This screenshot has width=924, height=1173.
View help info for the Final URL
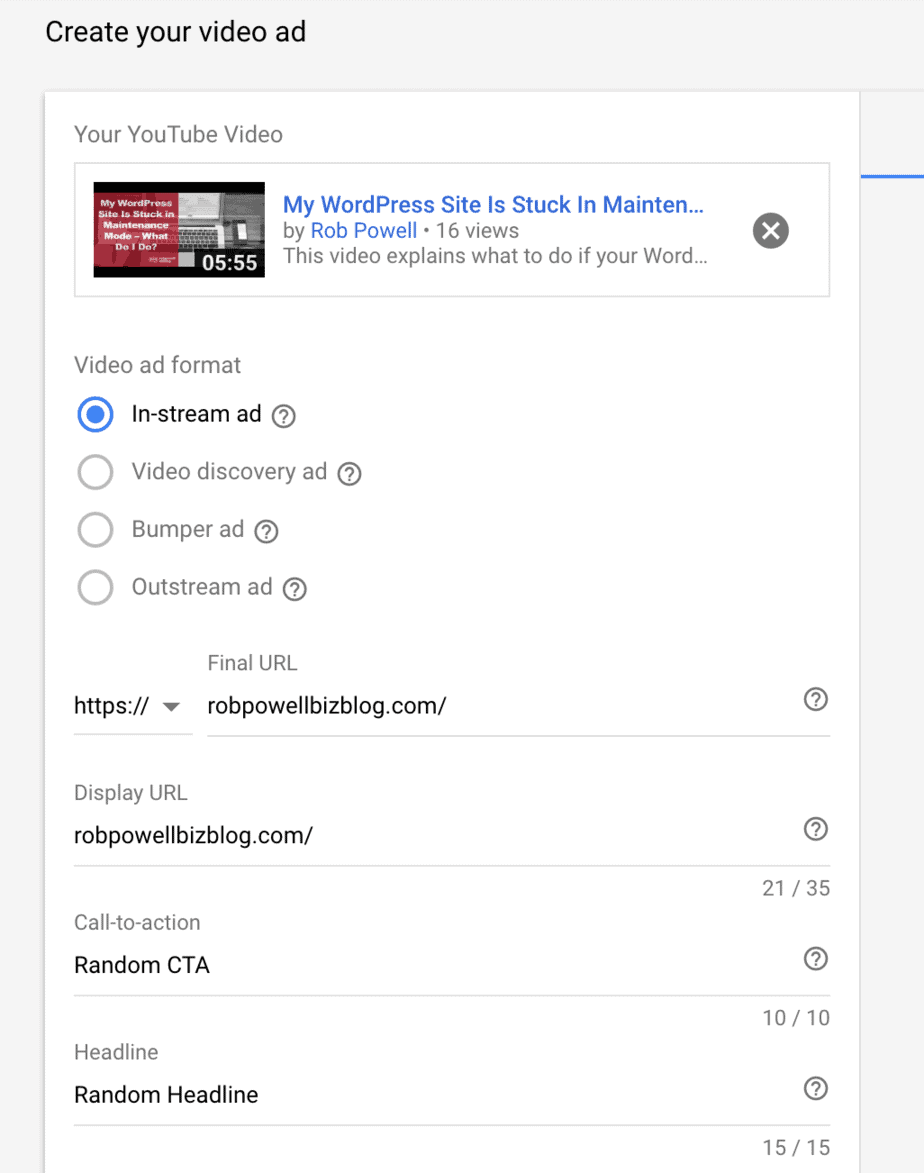click(816, 700)
